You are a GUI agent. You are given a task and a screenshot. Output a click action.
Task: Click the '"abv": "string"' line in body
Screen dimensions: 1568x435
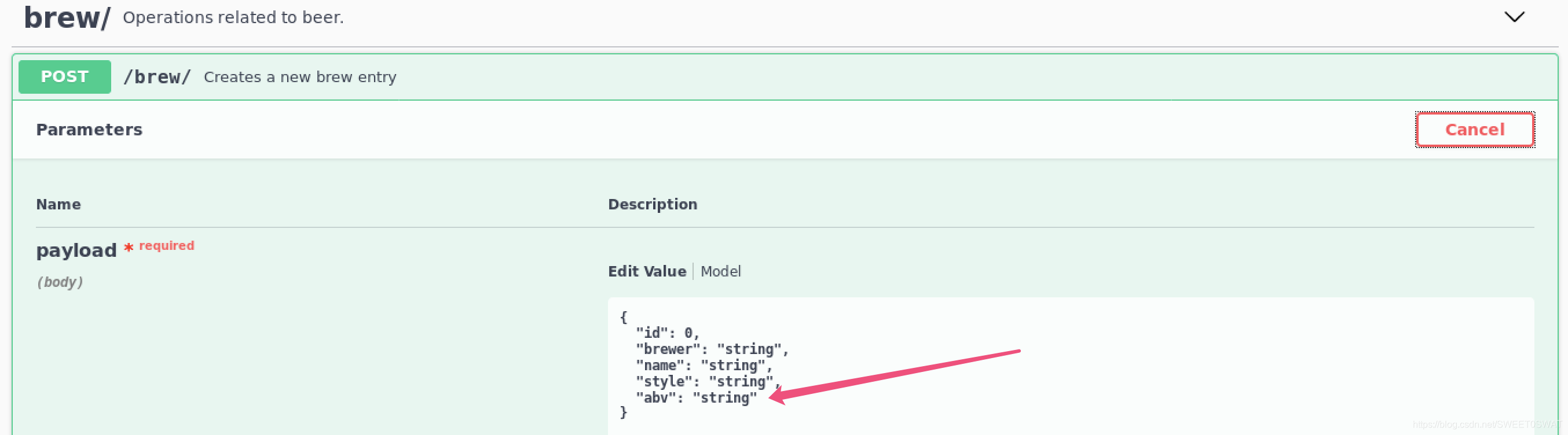(x=697, y=398)
